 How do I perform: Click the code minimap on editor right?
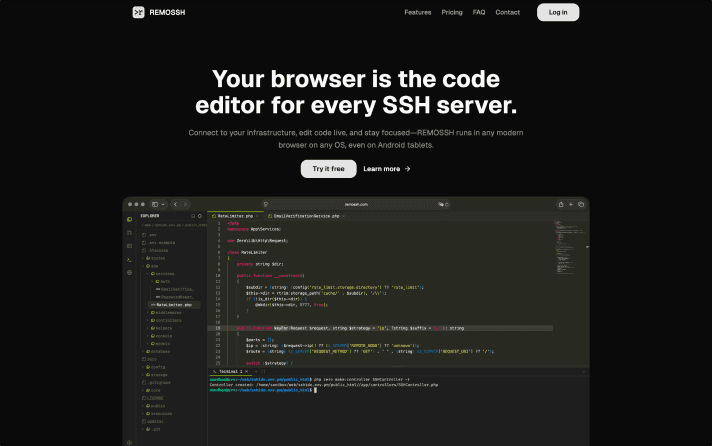click(569, 247)
